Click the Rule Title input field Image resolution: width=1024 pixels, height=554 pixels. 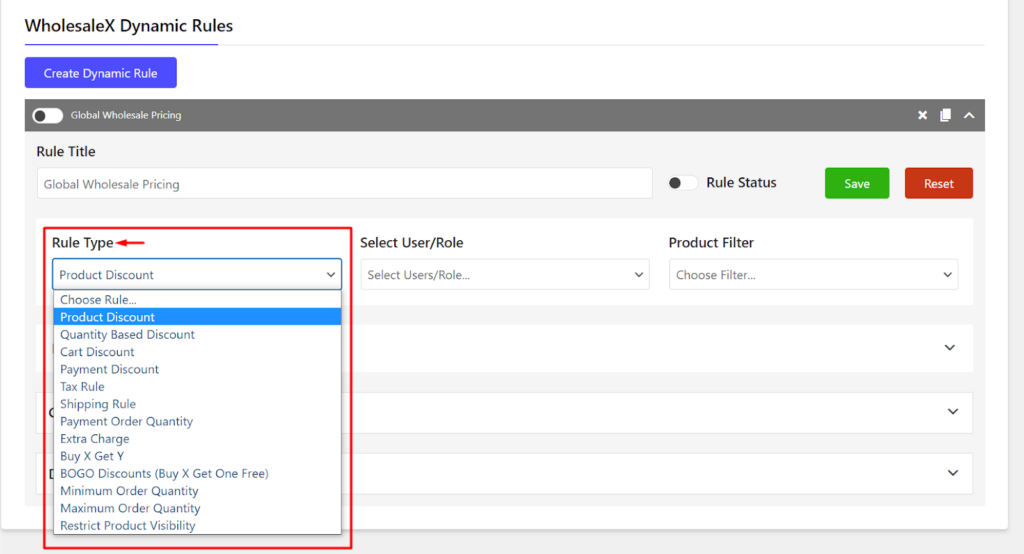pyautogui.click(x=344, y=184)
